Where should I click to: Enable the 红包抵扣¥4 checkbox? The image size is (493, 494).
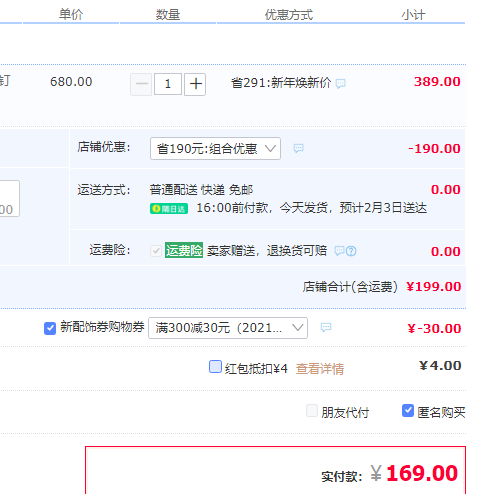point(215,366)
